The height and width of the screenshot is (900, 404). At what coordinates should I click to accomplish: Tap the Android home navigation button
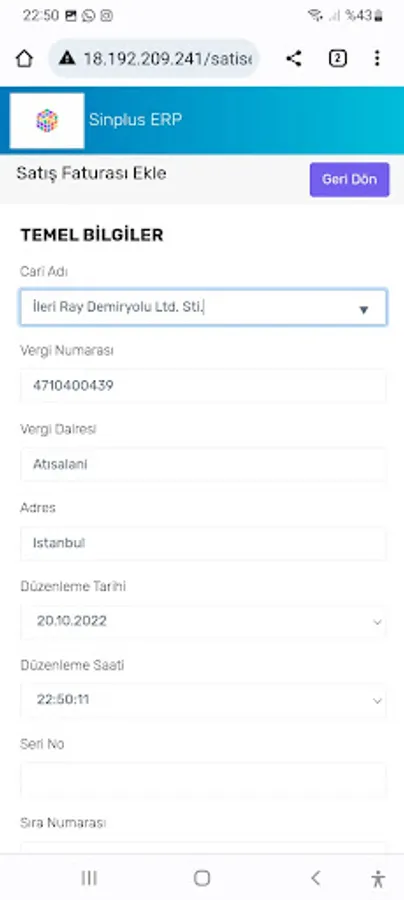pos(202,878)
